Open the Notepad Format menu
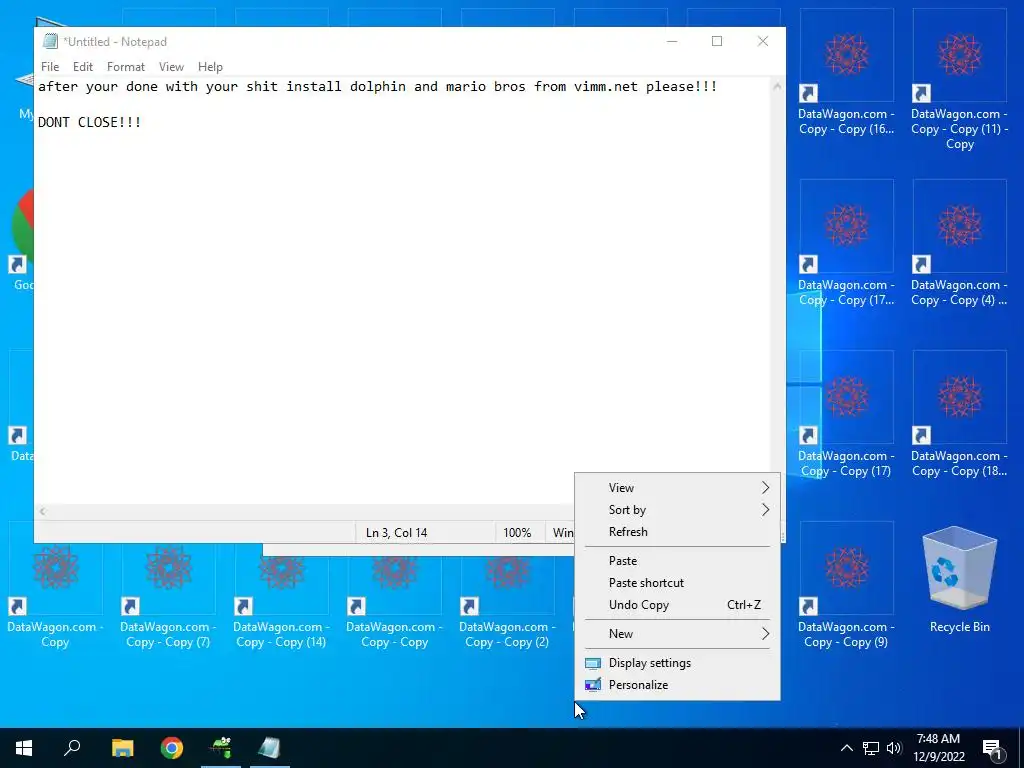The width and height of the screenshot is (1024, 768). (x=125, y=67)
